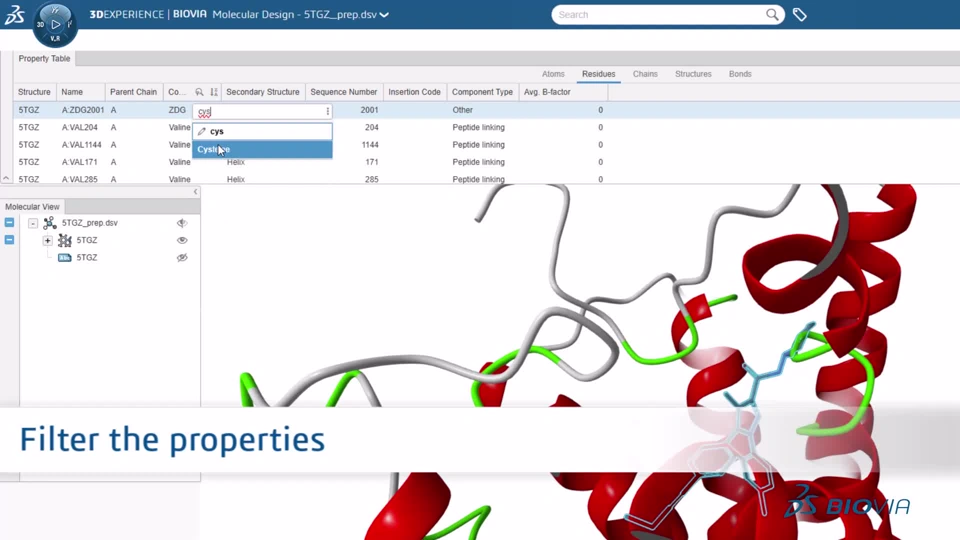Viewport: 960px width, 540px height.
Task: Select the A:VAL285 residue cell
Action: (80, 179)
